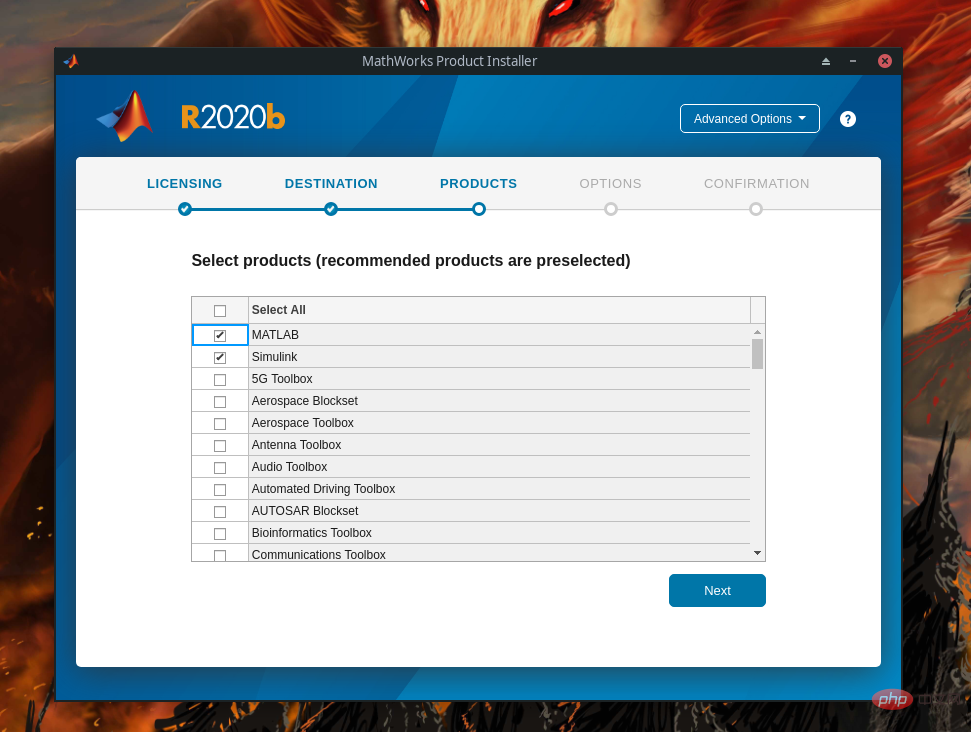Click the MATLAB logo in the header
The width and height of the screenshot is (971, 732).
point(126,116)
